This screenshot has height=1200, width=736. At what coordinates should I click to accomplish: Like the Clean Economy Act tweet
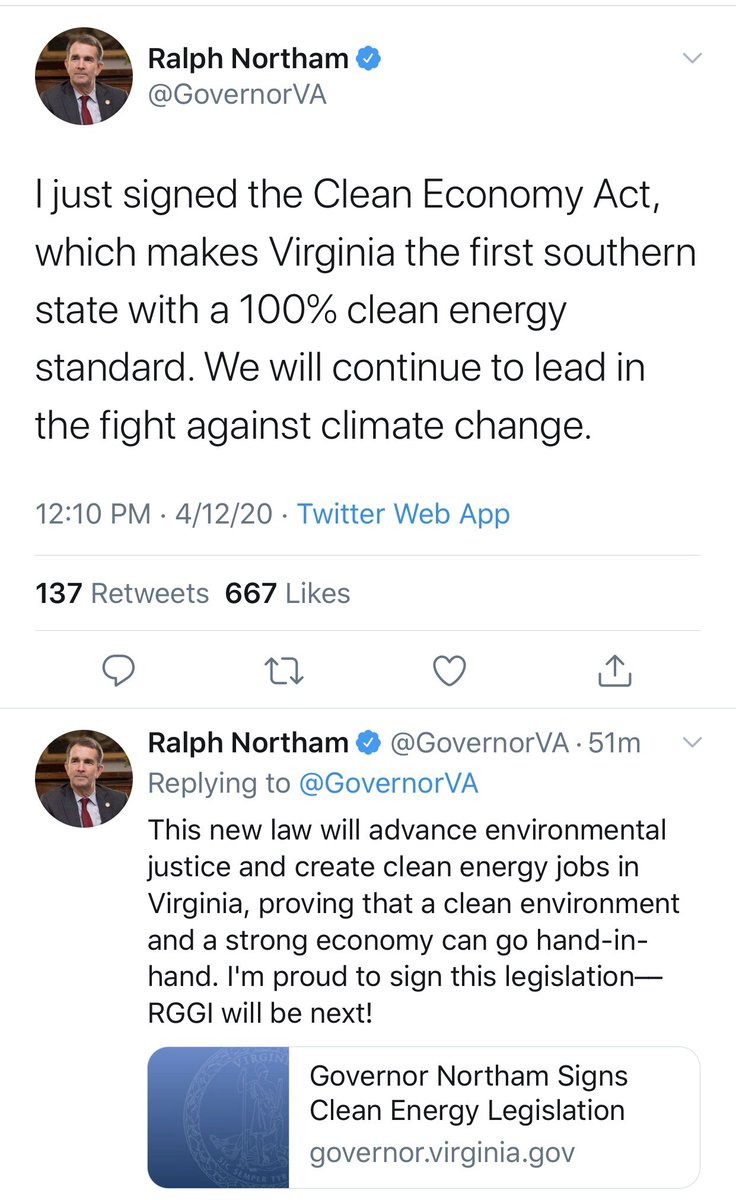pos(451,672)
